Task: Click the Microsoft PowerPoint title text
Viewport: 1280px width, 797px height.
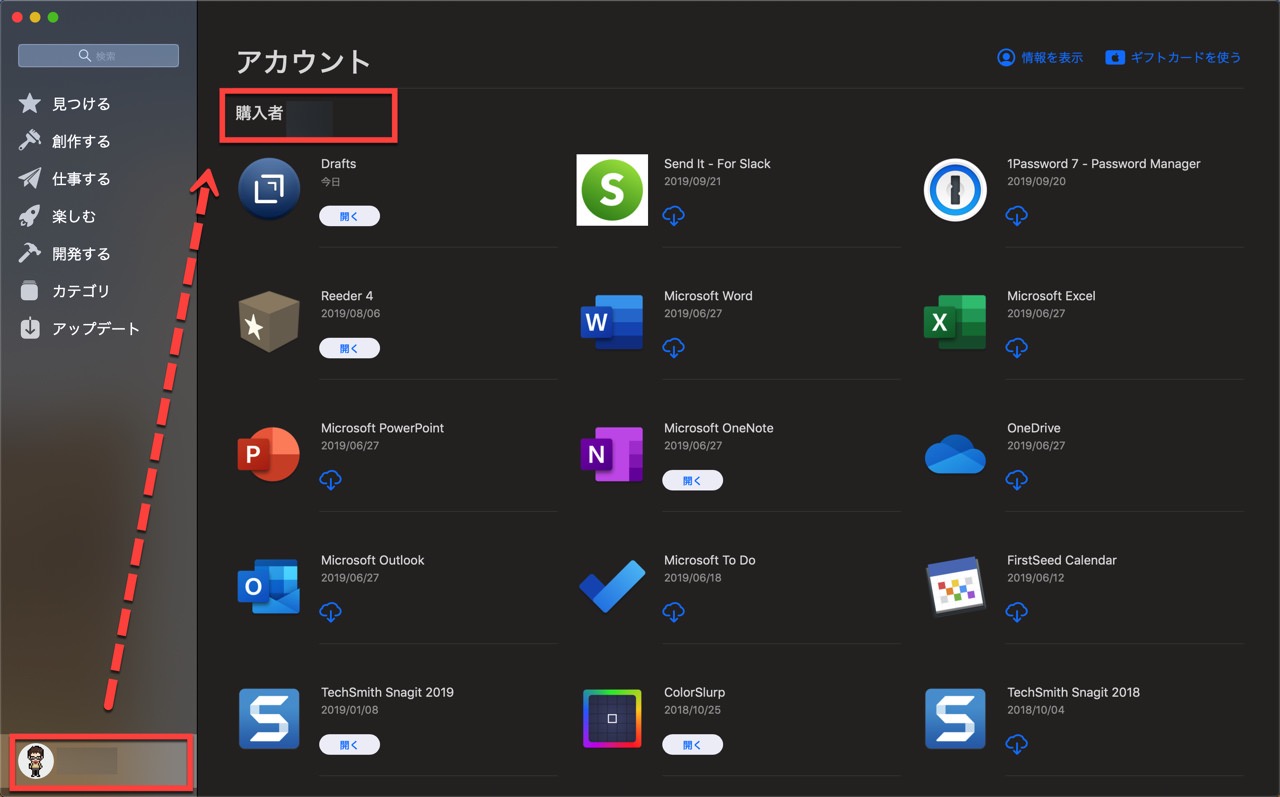Action: tap(382, 428)
